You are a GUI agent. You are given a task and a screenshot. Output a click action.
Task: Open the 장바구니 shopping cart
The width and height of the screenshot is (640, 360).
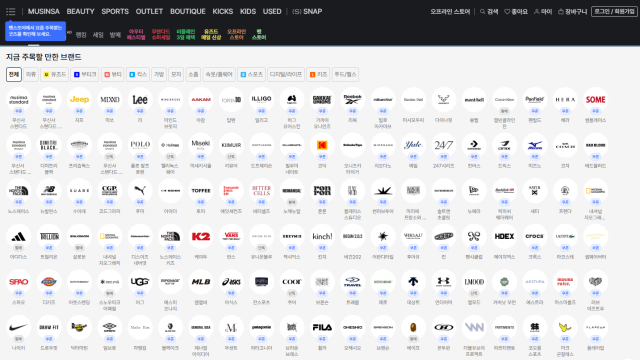(572, 11)
